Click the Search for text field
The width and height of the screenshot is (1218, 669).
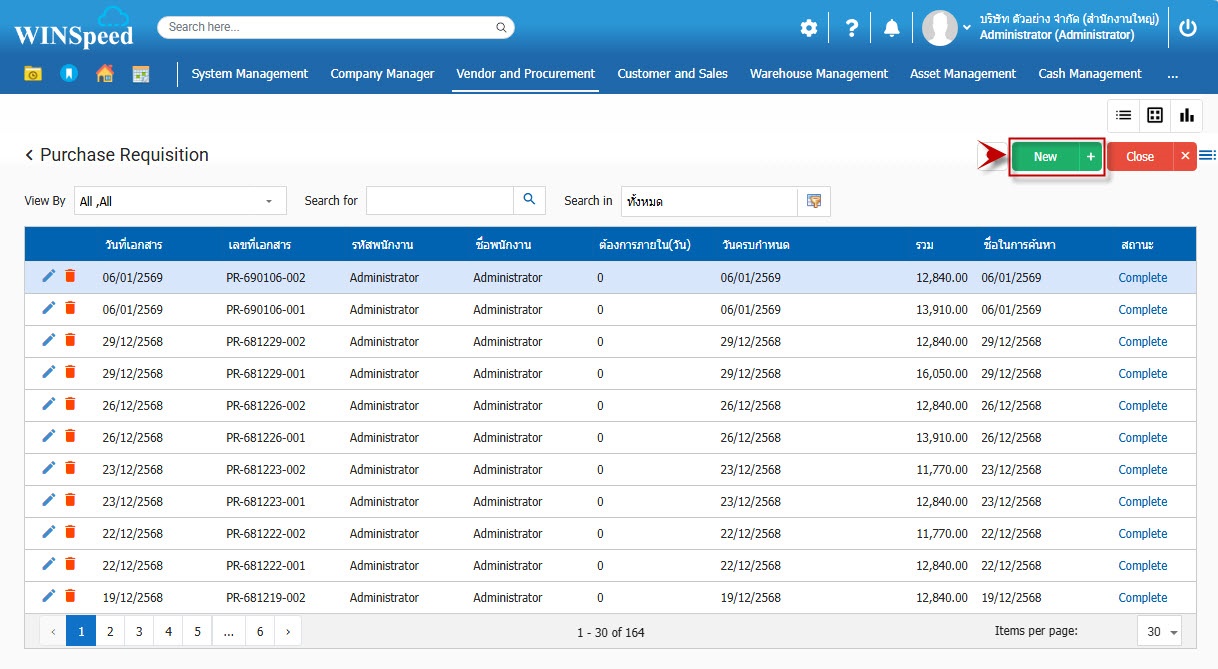(439, 201)
